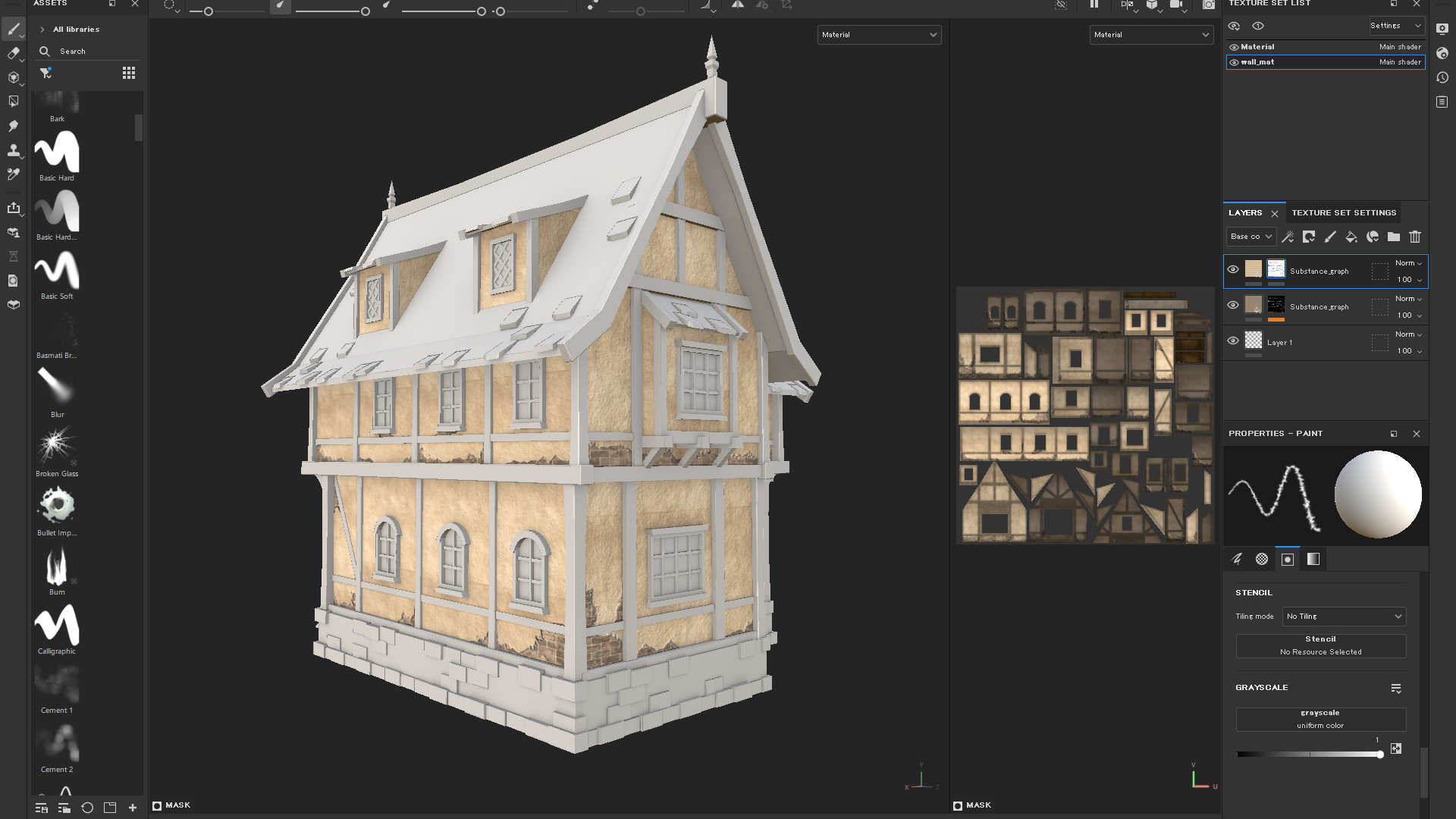Open the 3D viewport Material dropdown
This screenshot has width=1456, height=819.
tap(879, 35)
